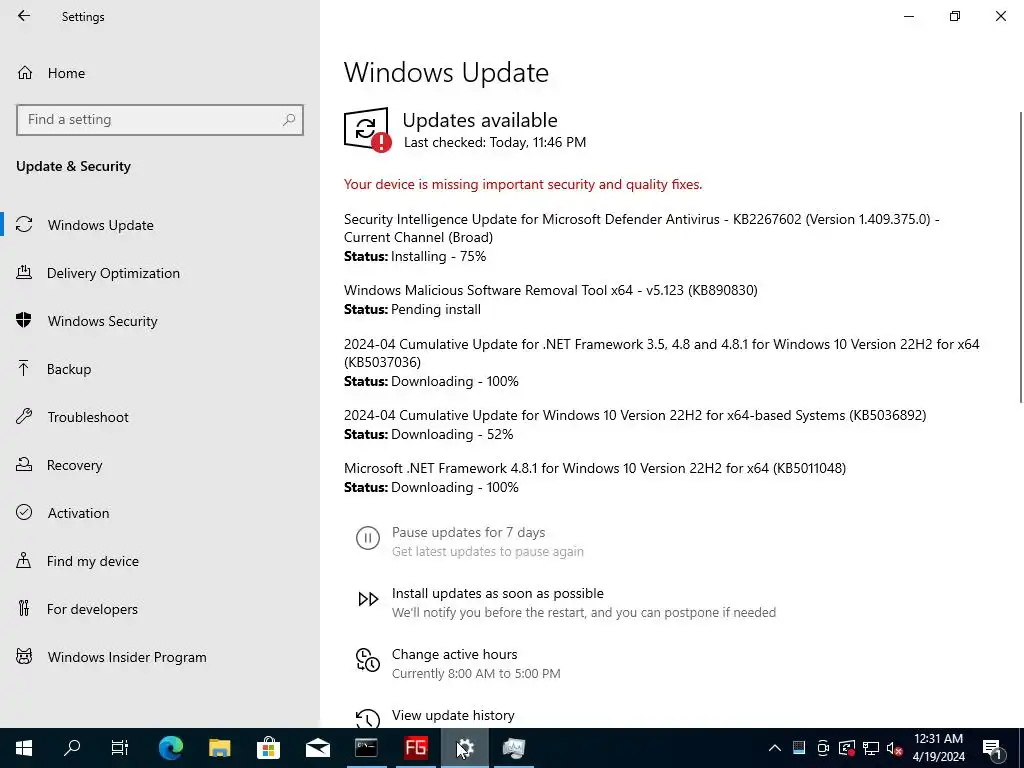Click the Find a setting search box
This screenshot has width=1024, height=768.
[160, 120]
